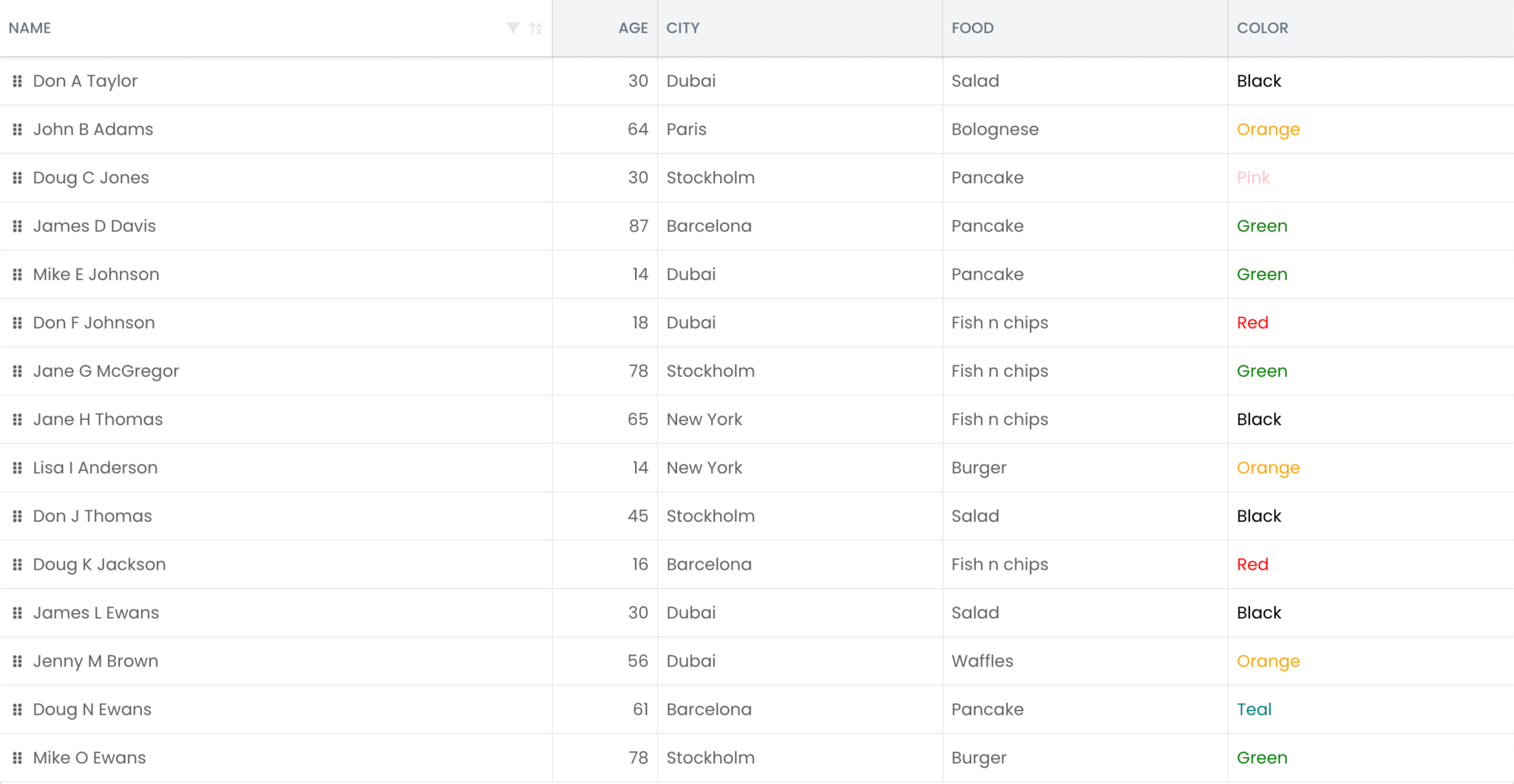Image resolution: width=1514 pixels, height=784 pixels.
Task: Select the James D Davis name cell
Action: click(x=95, y=226)
